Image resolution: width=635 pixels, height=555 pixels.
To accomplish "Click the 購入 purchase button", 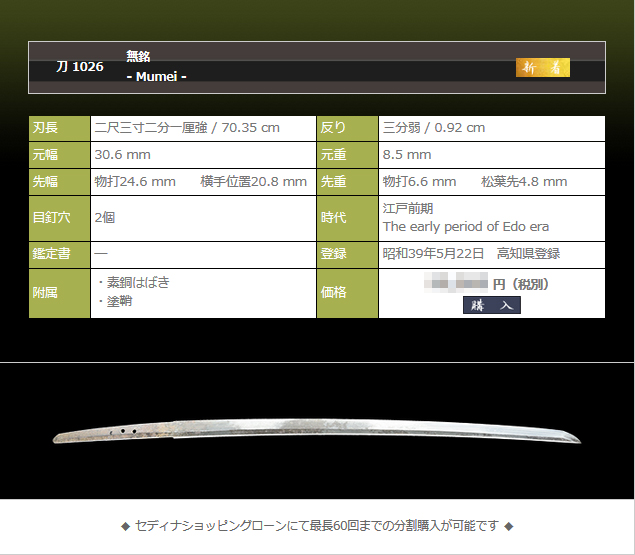I will [491, 305].
